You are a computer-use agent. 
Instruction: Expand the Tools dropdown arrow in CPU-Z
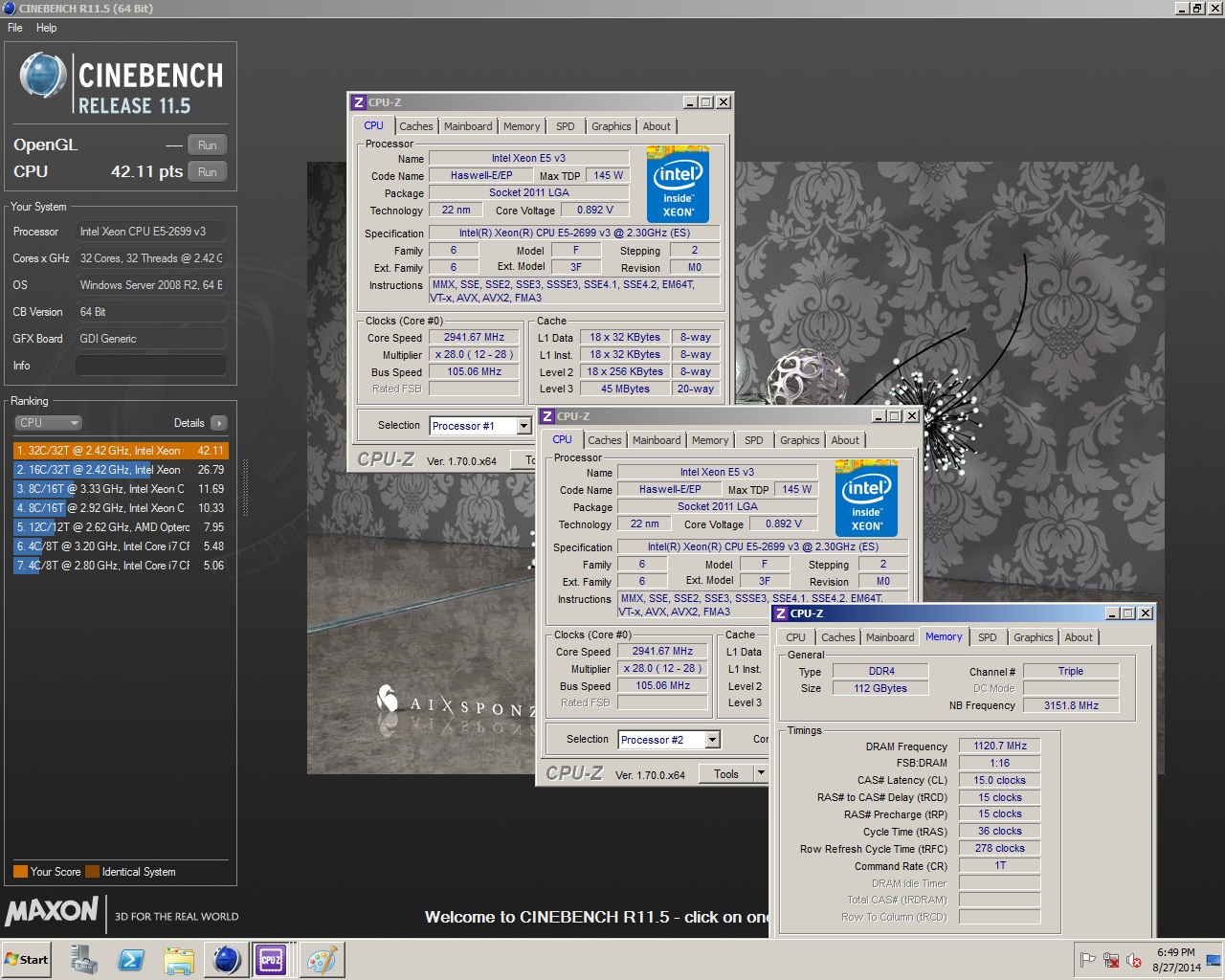761,774
